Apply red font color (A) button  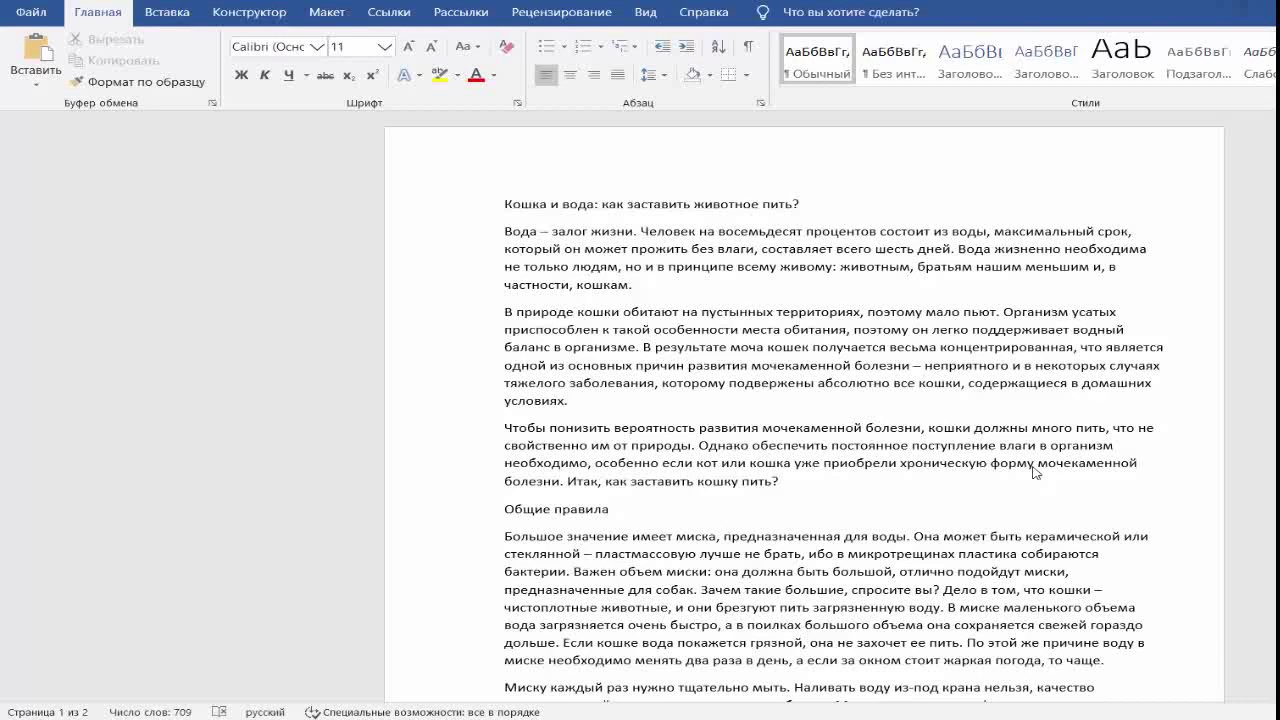click(x=476, y=75)
